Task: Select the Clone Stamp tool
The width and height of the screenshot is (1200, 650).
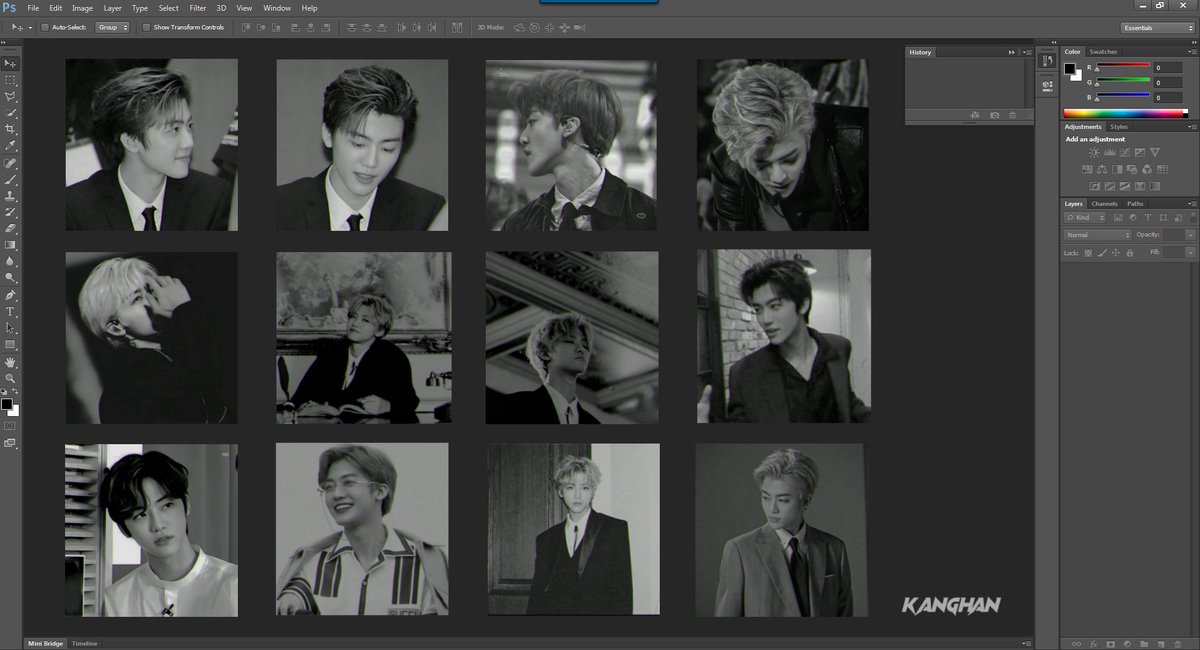Action: (10, 195)
